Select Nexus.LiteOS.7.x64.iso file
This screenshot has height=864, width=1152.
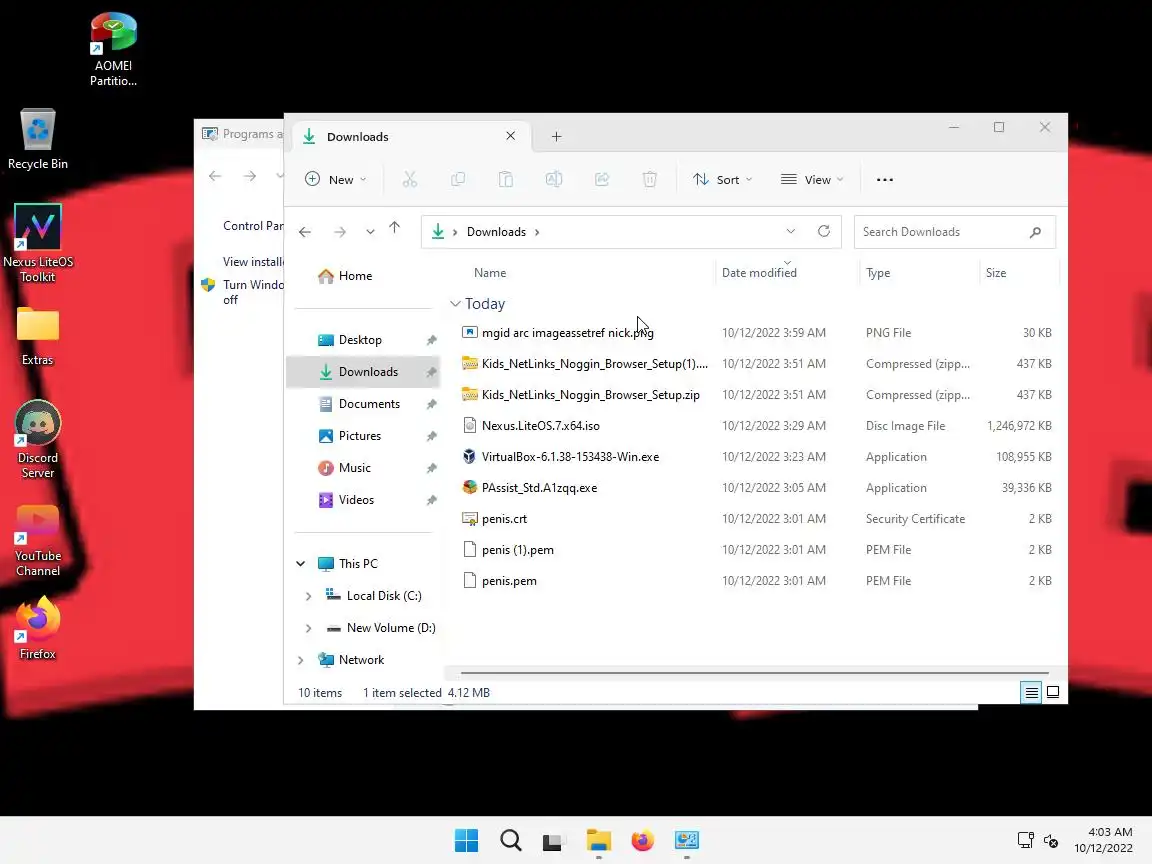tap(757, 425)
